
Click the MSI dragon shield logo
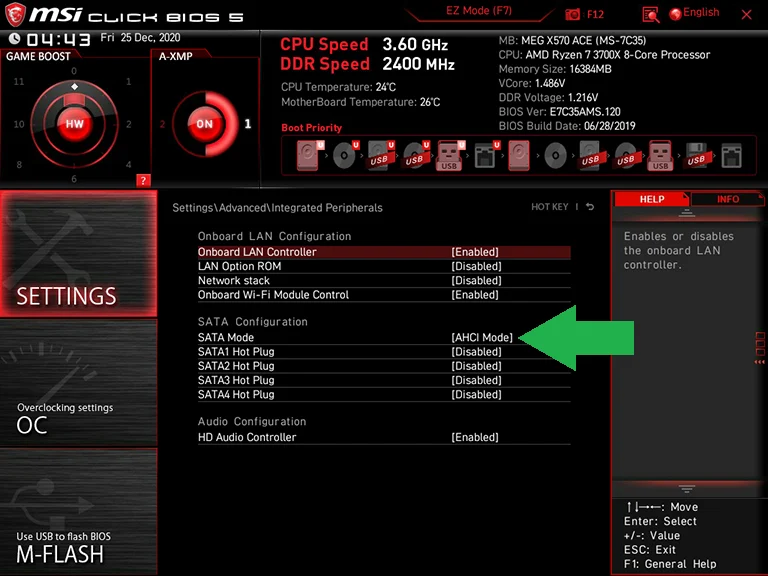14,14
